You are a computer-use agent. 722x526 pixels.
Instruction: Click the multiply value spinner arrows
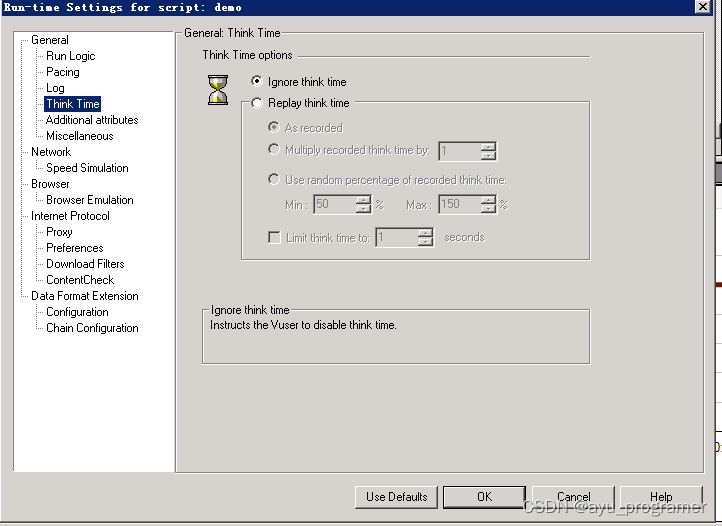(x=488, y=151)
